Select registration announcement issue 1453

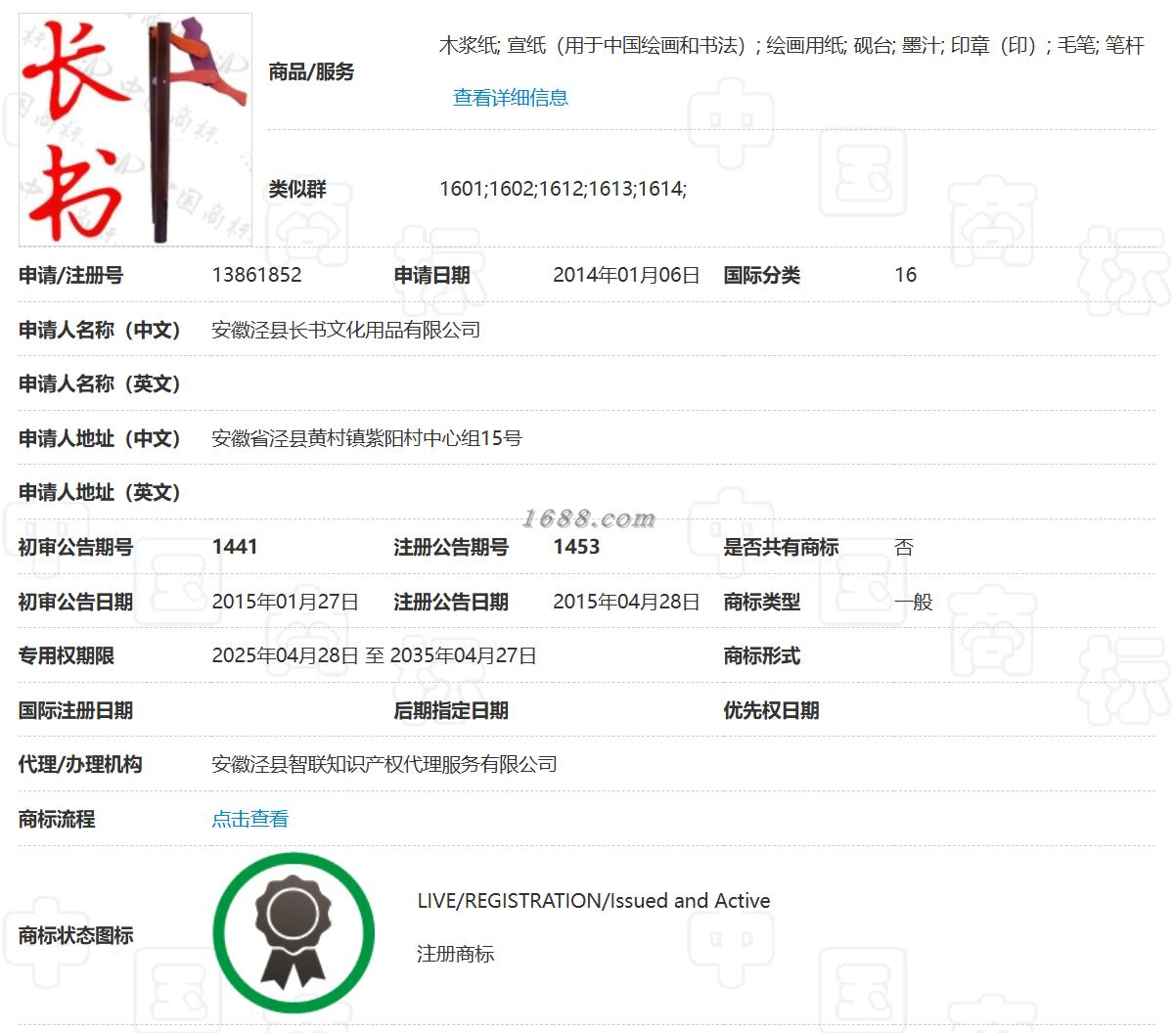(576, 547)
